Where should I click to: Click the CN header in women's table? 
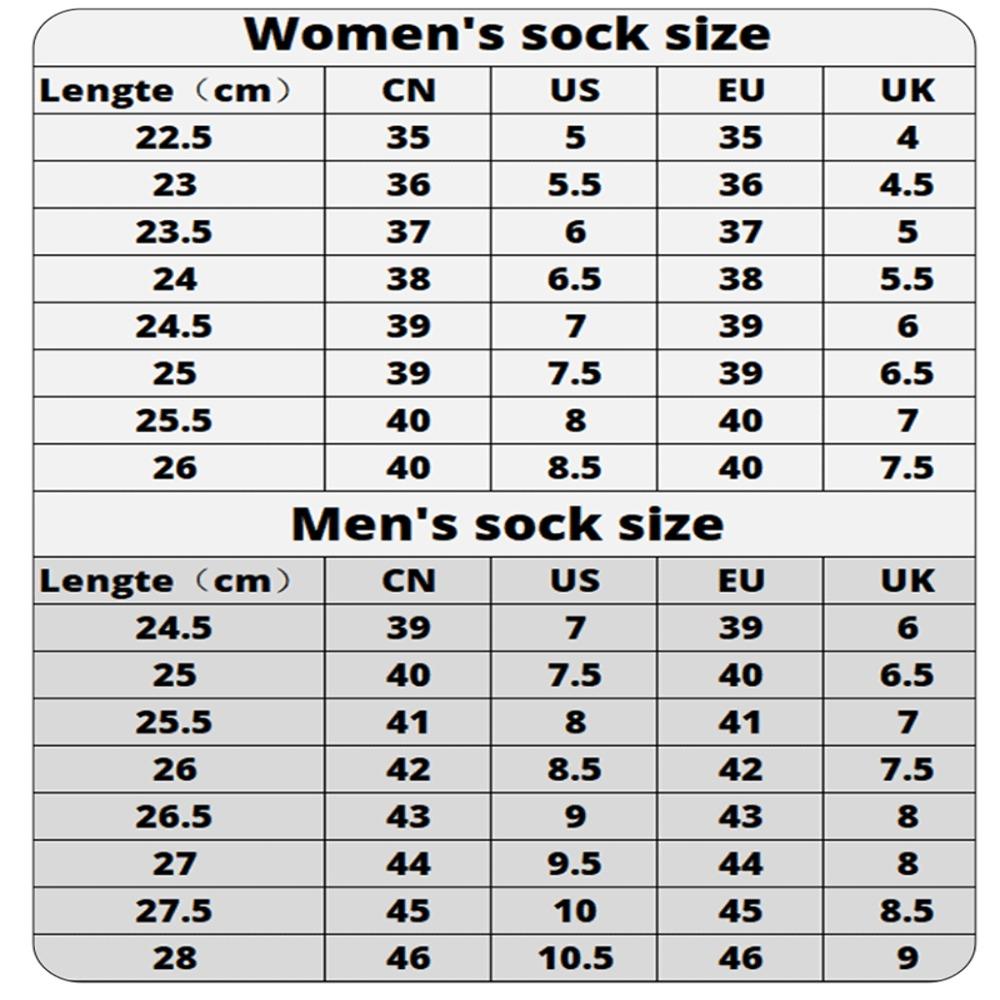[x=408, y=91]
